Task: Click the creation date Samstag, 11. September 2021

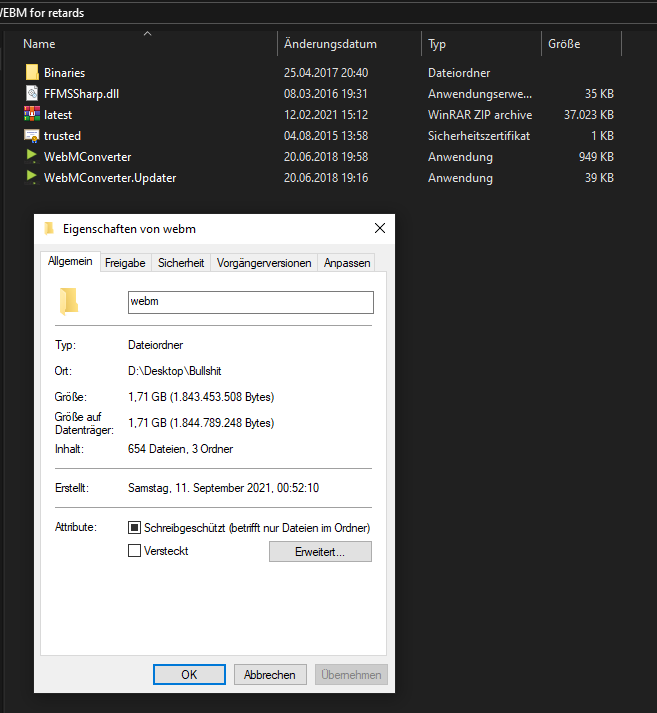Action: click(x=200, y=488)
